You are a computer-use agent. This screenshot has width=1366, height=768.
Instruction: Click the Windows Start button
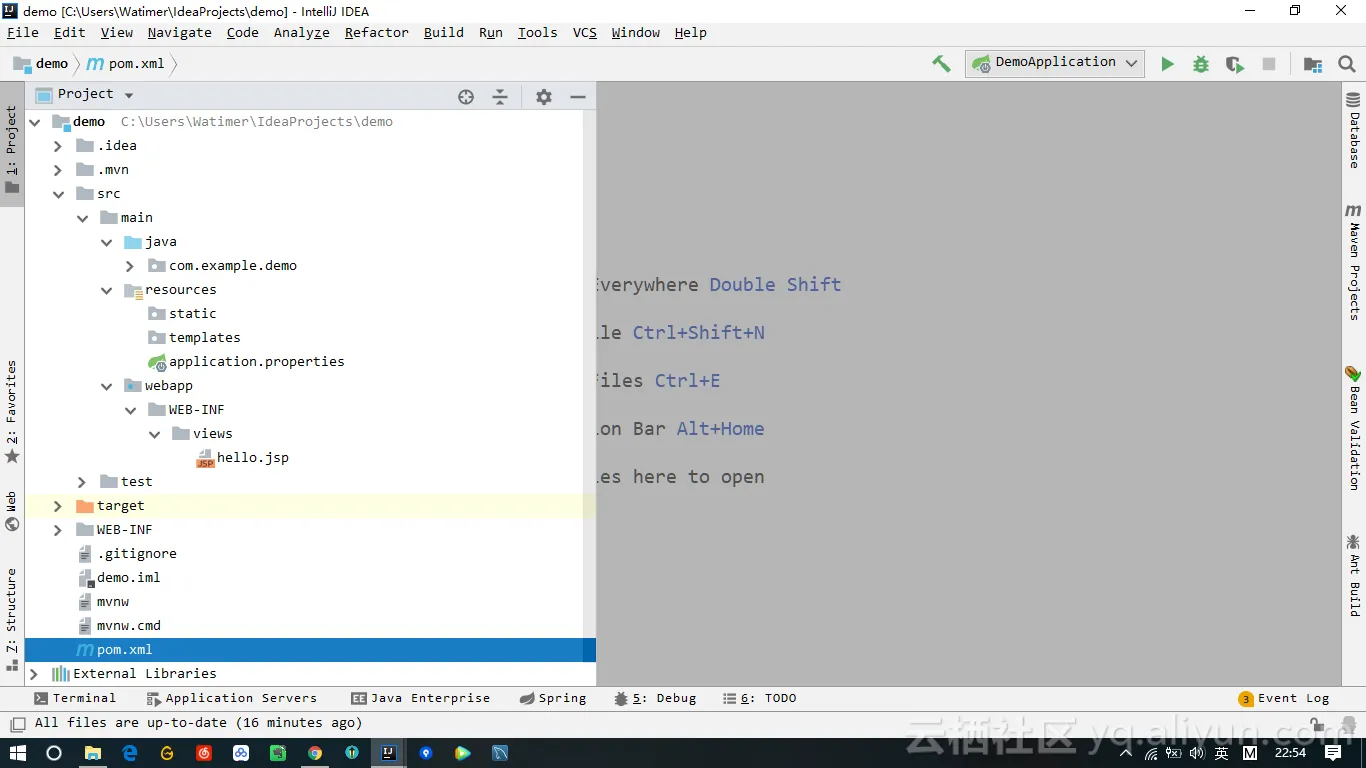click(x=18, y=753)
